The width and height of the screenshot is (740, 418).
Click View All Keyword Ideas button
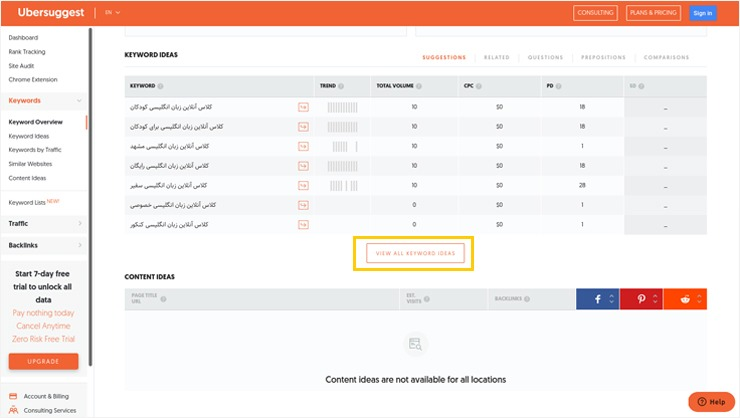415,253
